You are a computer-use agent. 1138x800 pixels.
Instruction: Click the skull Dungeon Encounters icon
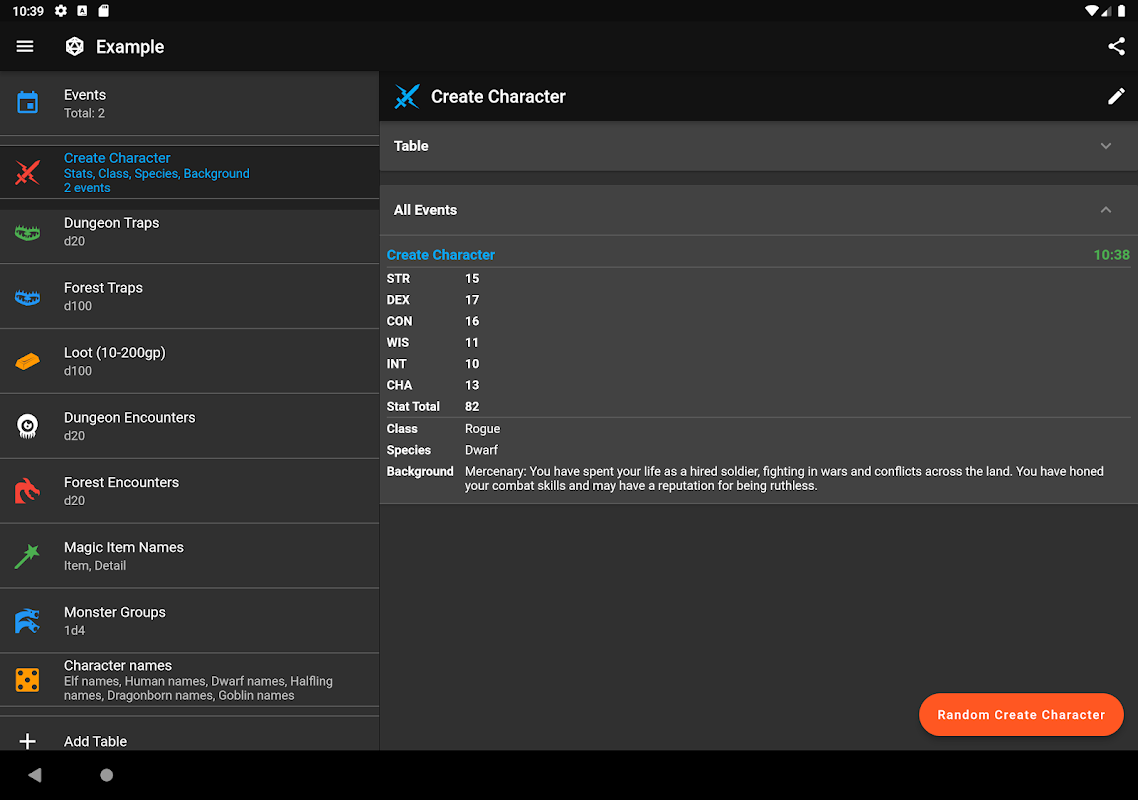click(28, 426)
